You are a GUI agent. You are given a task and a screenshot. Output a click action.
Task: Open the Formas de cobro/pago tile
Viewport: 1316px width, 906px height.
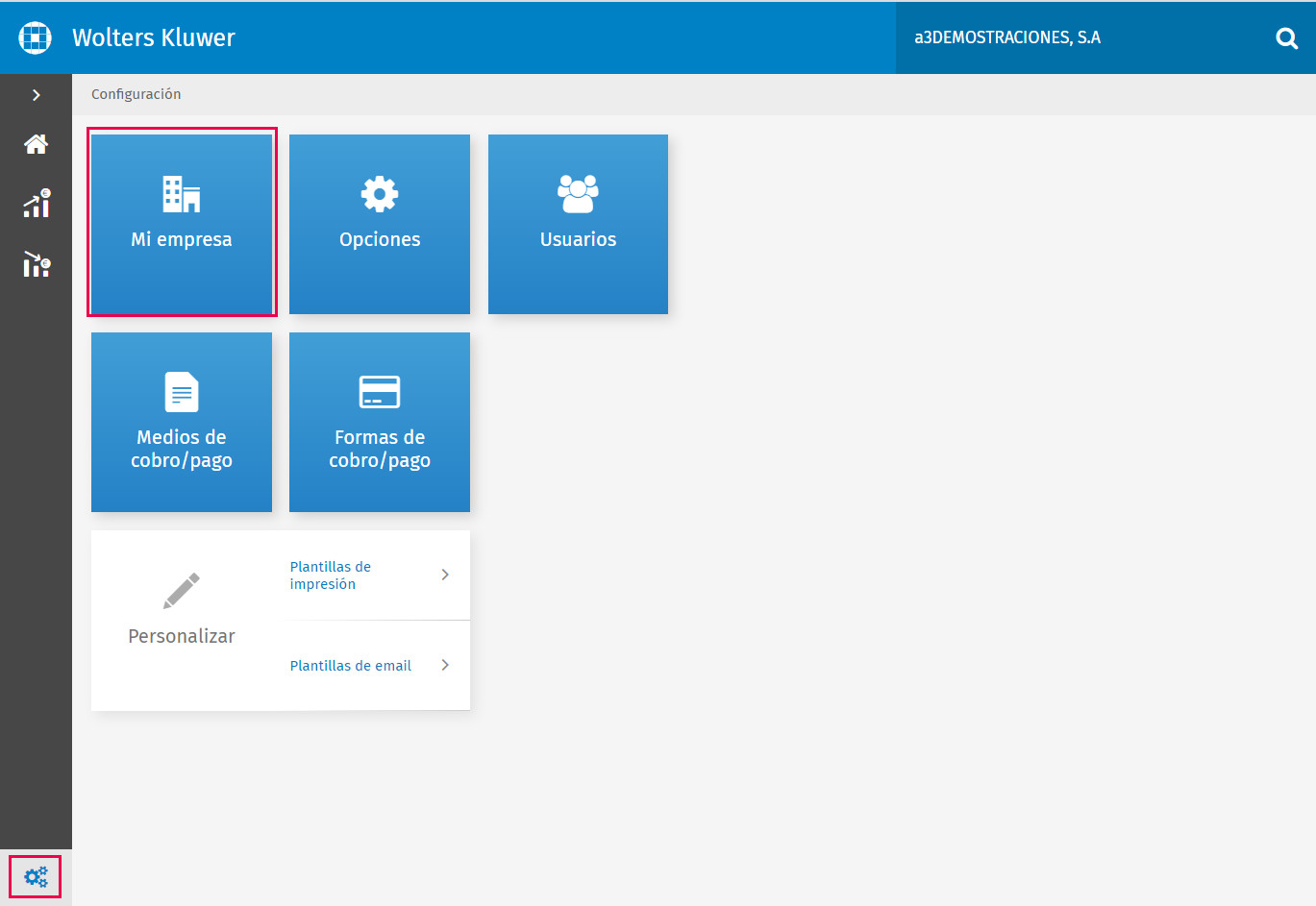(x=380, y=422)
